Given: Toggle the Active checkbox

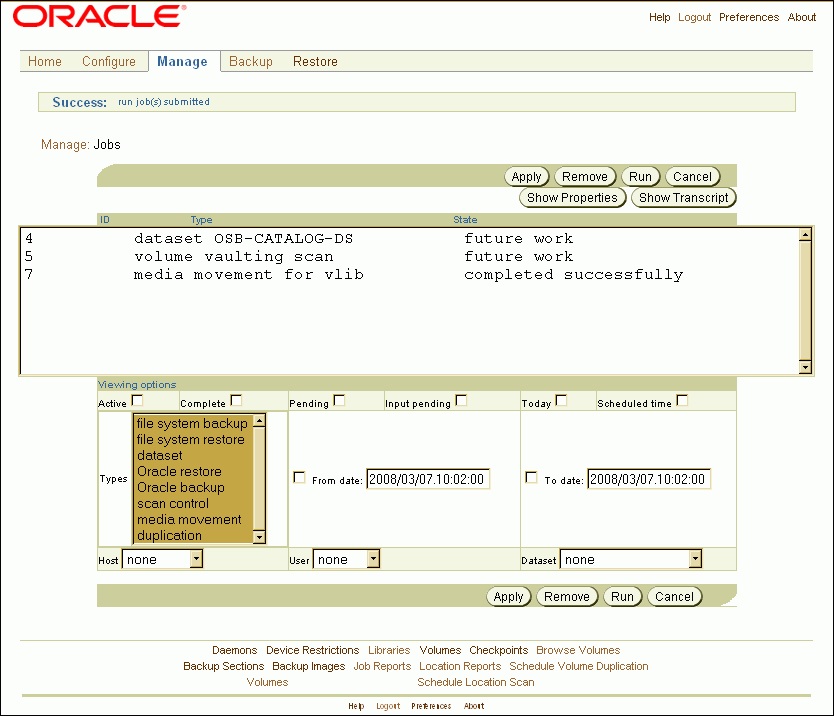Looking at the screenshot, I should point(137,400).
